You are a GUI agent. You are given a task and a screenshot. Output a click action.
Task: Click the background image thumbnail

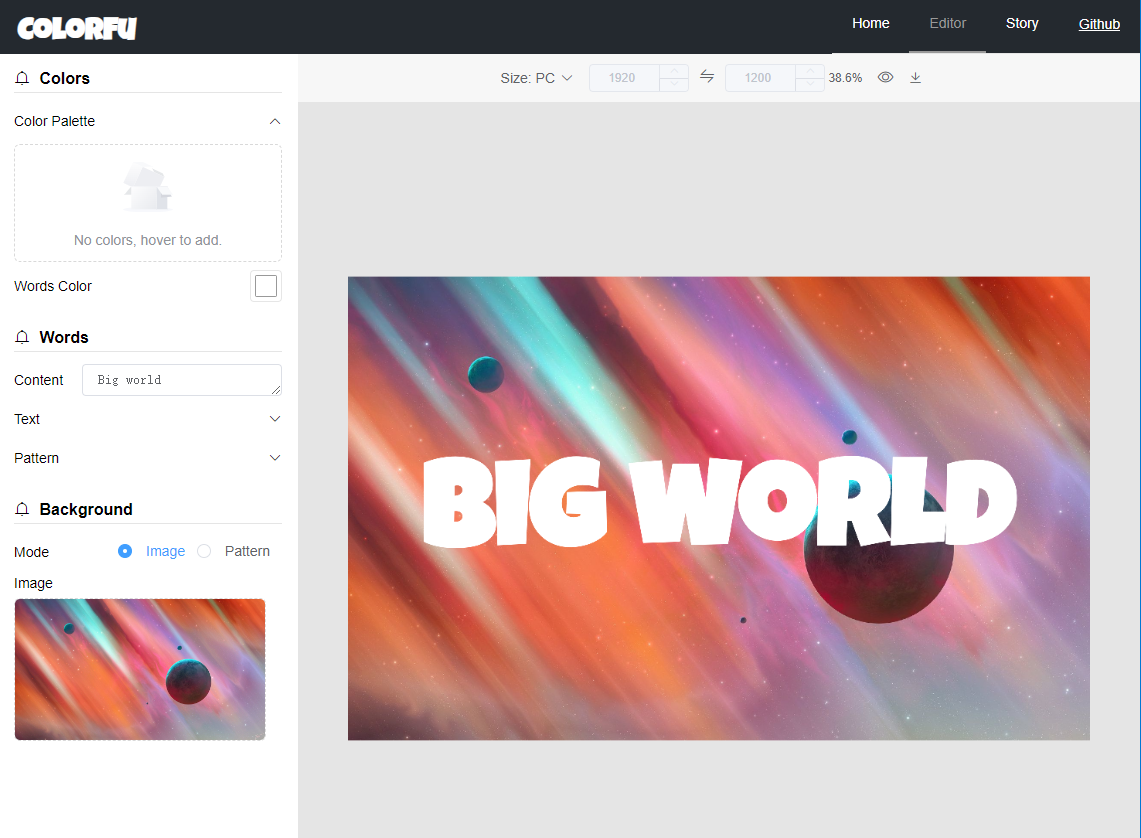click(x=140, y=669)
